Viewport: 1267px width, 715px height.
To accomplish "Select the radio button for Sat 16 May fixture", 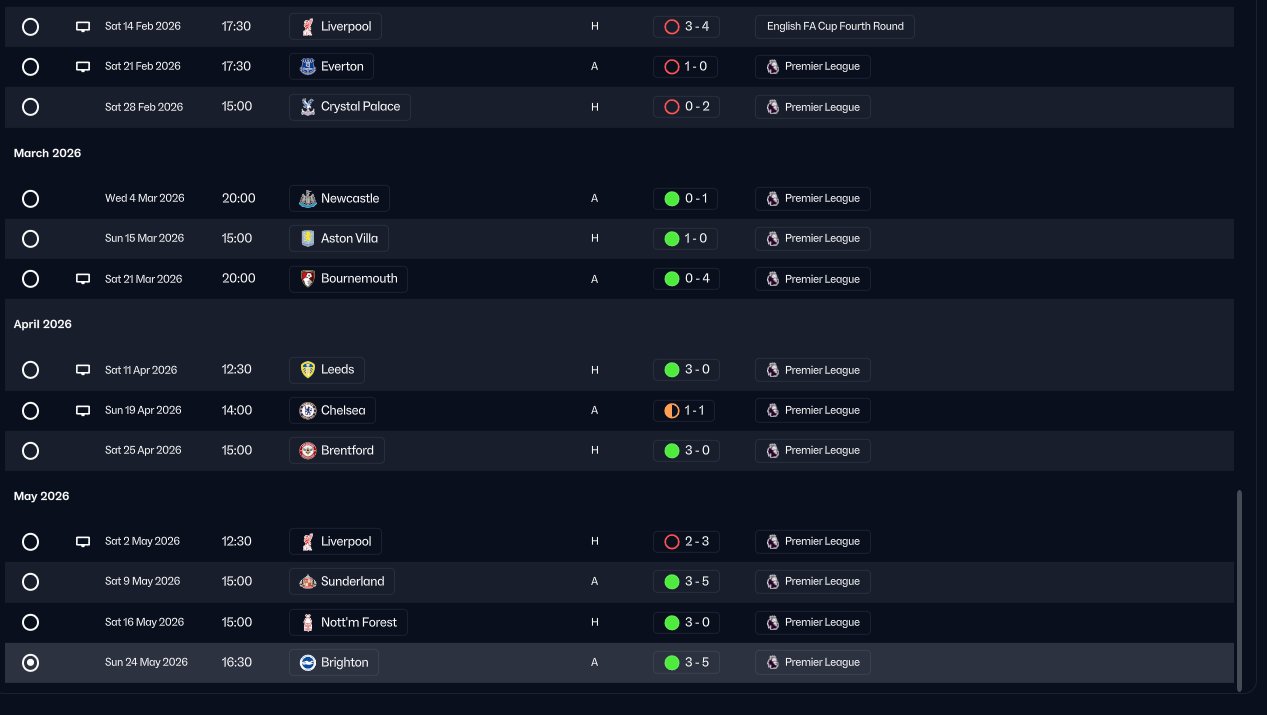I will pyautogui.click(x=30, y=622).
